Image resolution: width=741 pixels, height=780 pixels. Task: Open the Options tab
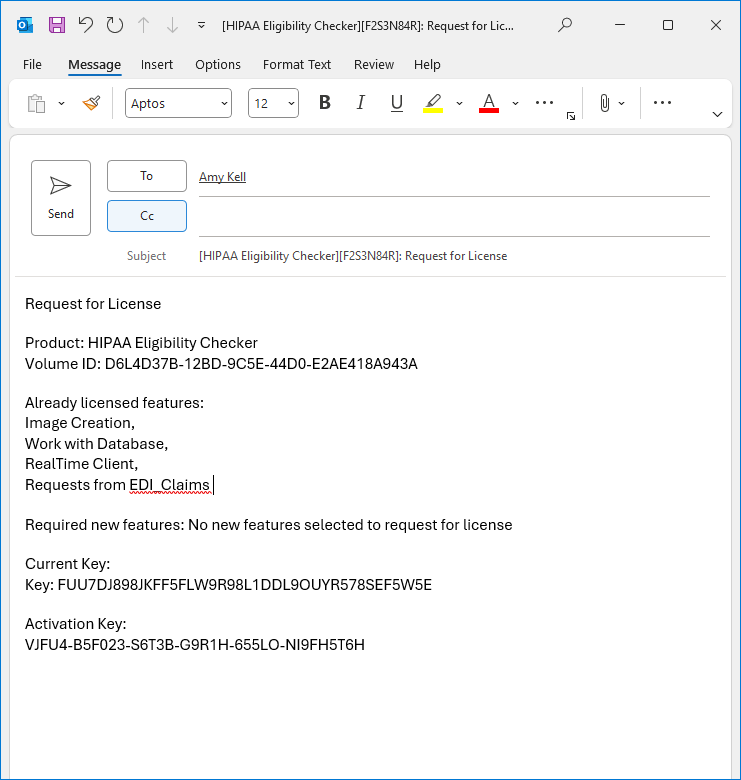point(218,65)
